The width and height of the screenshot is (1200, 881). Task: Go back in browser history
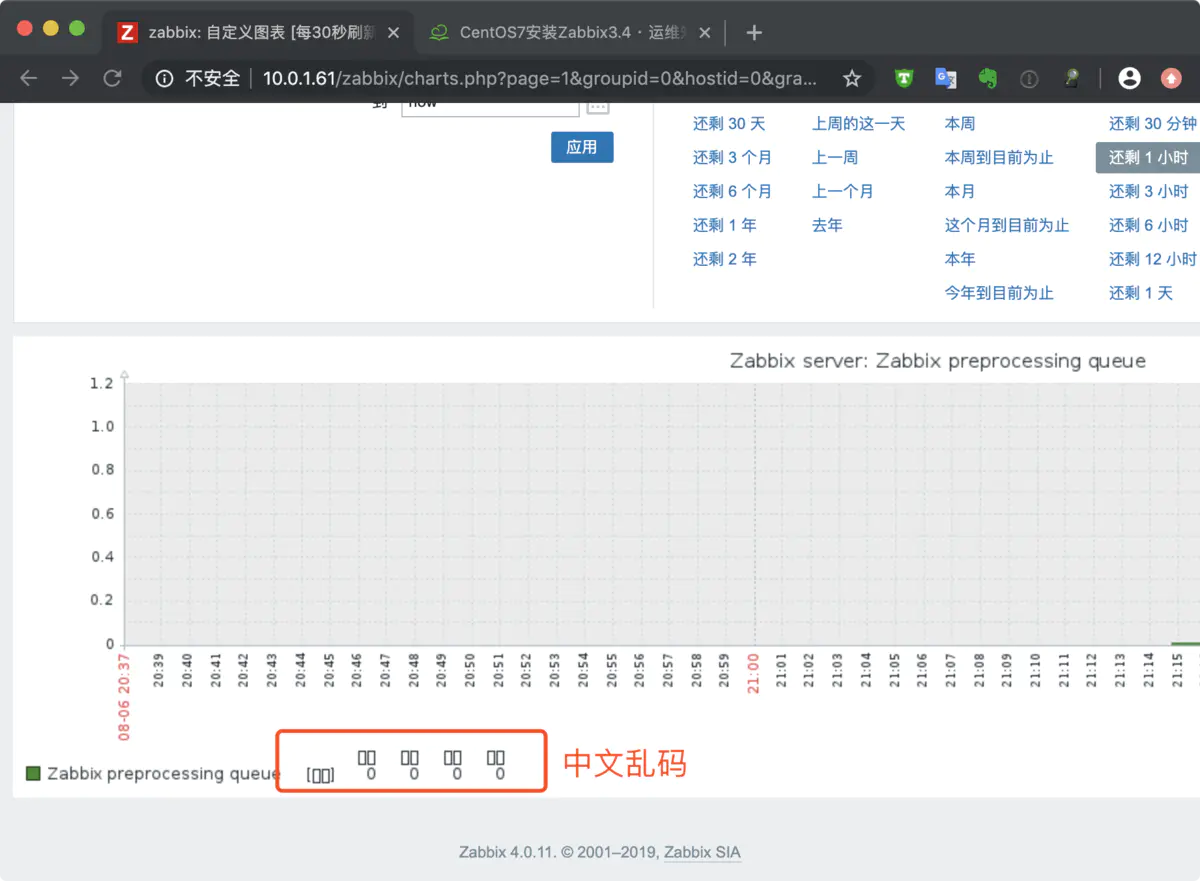tap(28, 78)
